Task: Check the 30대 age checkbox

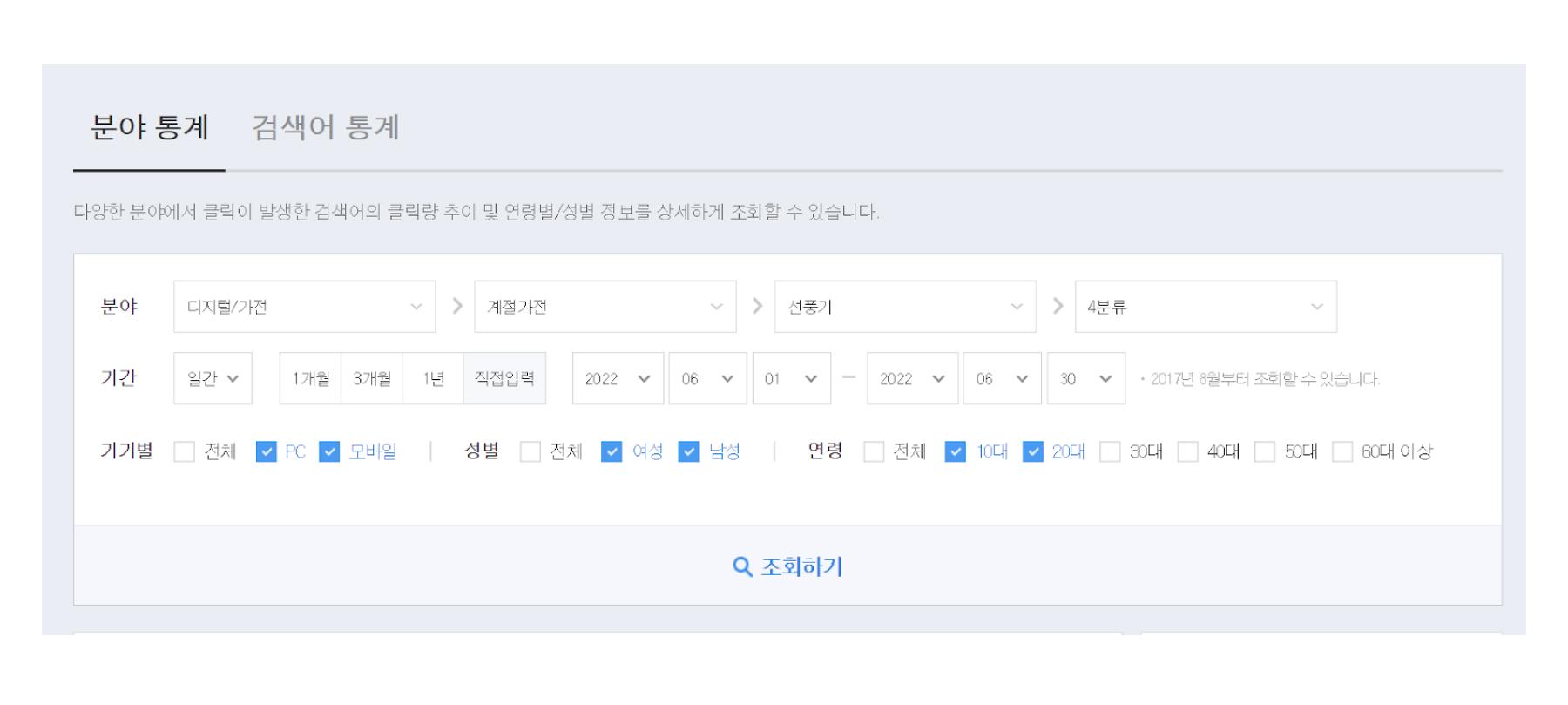Action: tap(1110, 451)
